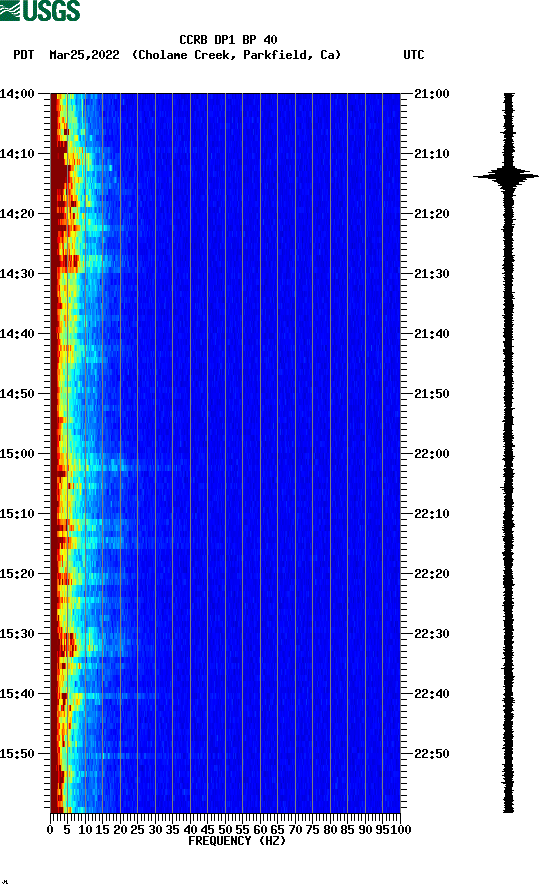Click the 21:30 UTC time label

[432, 273]
